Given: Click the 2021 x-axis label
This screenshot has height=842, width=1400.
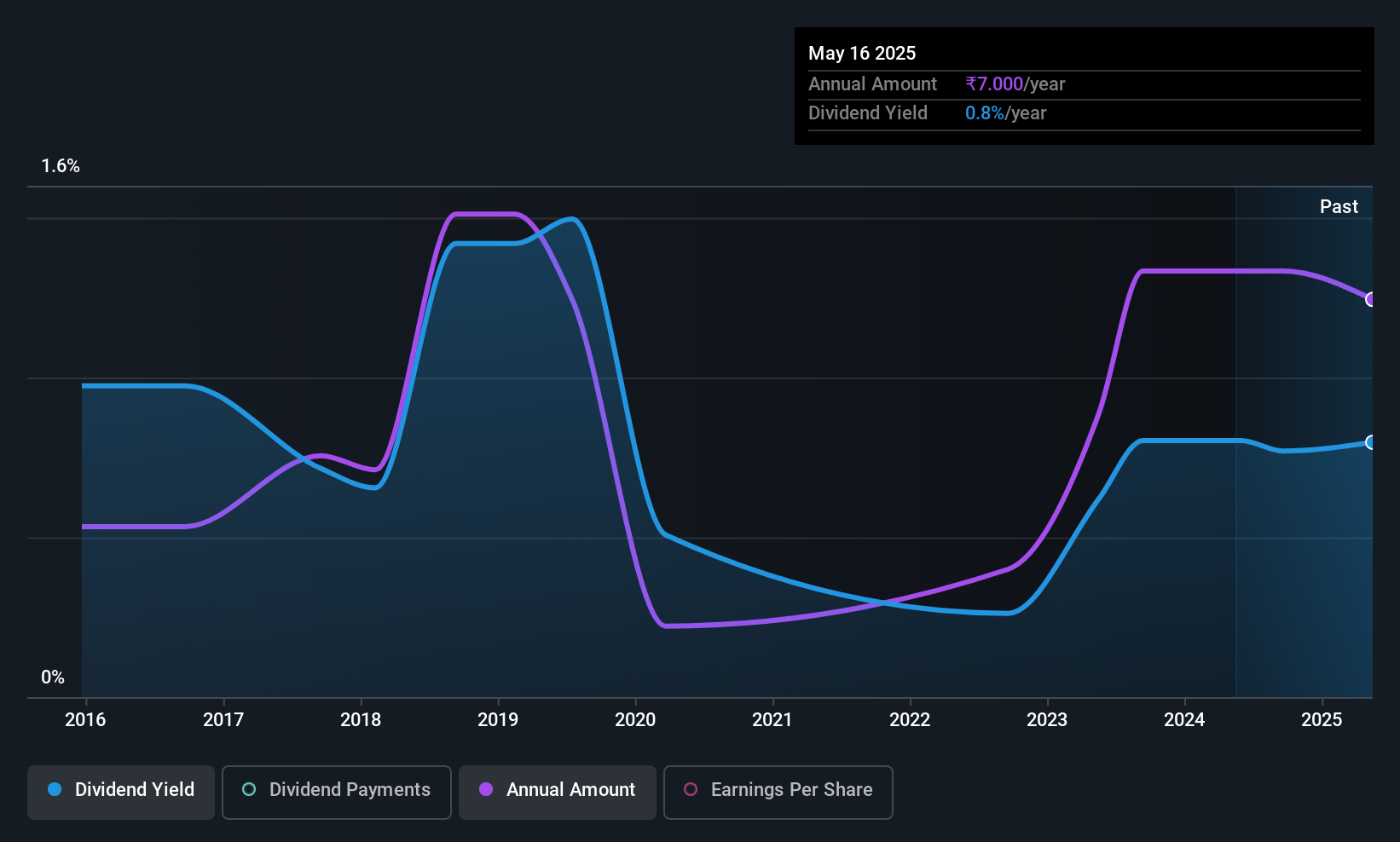Looking at the screenshot, I should point(772,719).
